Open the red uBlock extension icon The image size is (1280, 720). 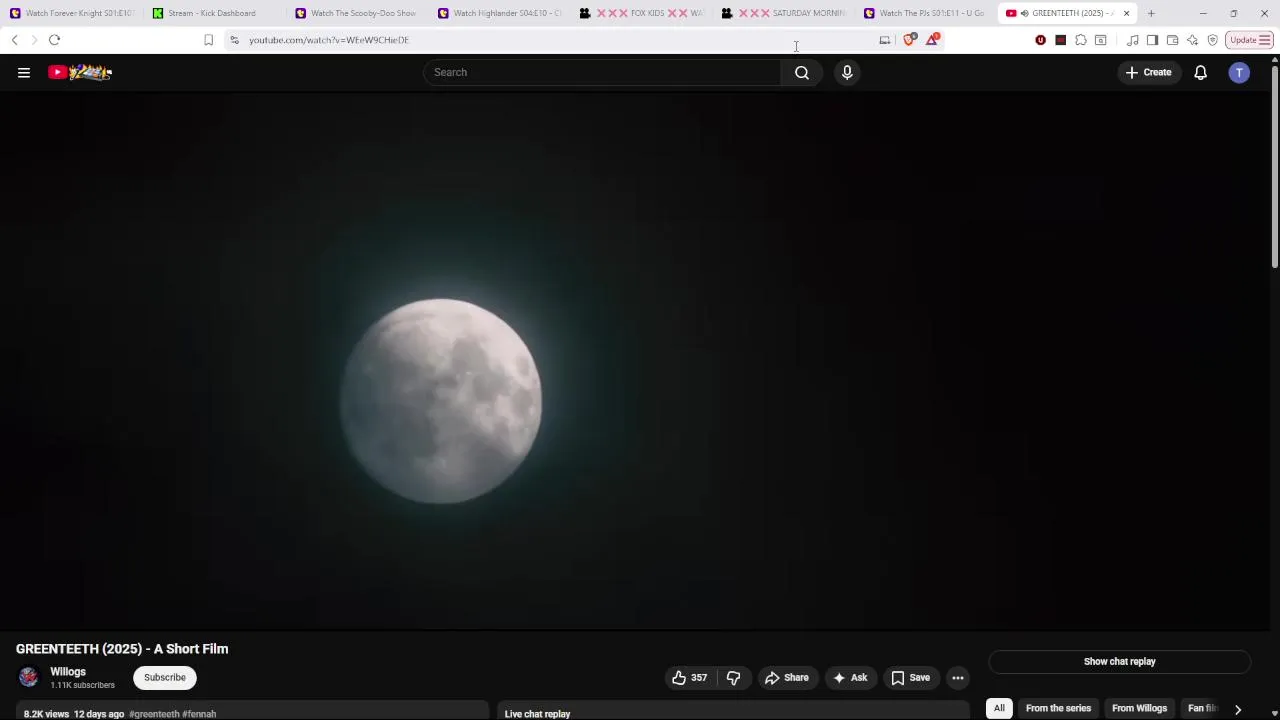1041,40
